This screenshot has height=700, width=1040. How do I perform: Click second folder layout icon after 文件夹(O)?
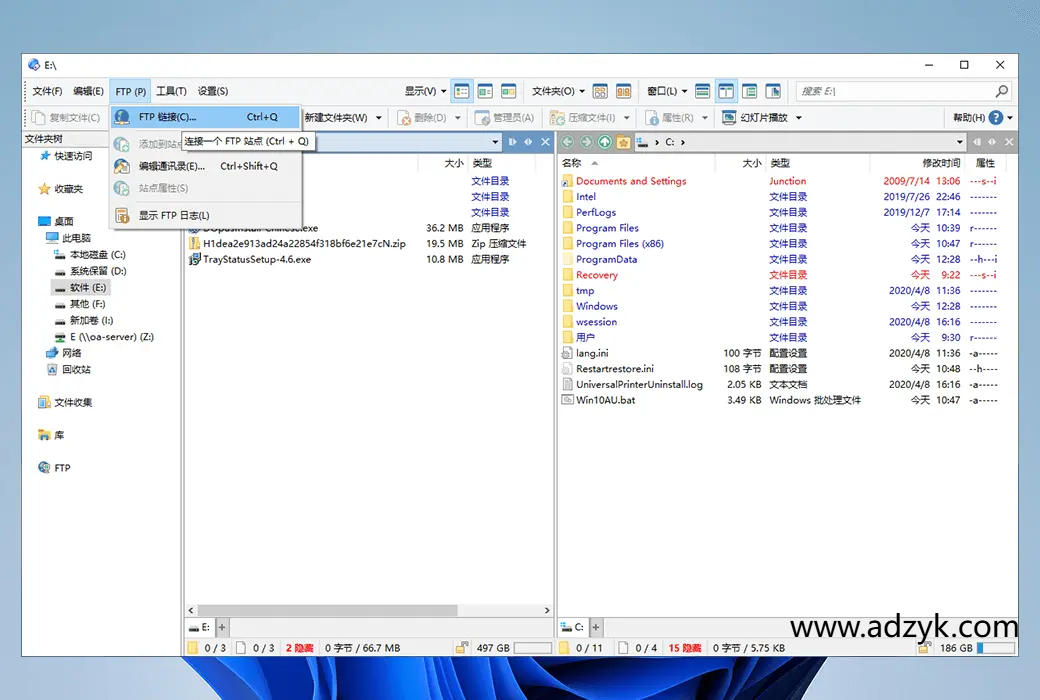pos(623,91)
